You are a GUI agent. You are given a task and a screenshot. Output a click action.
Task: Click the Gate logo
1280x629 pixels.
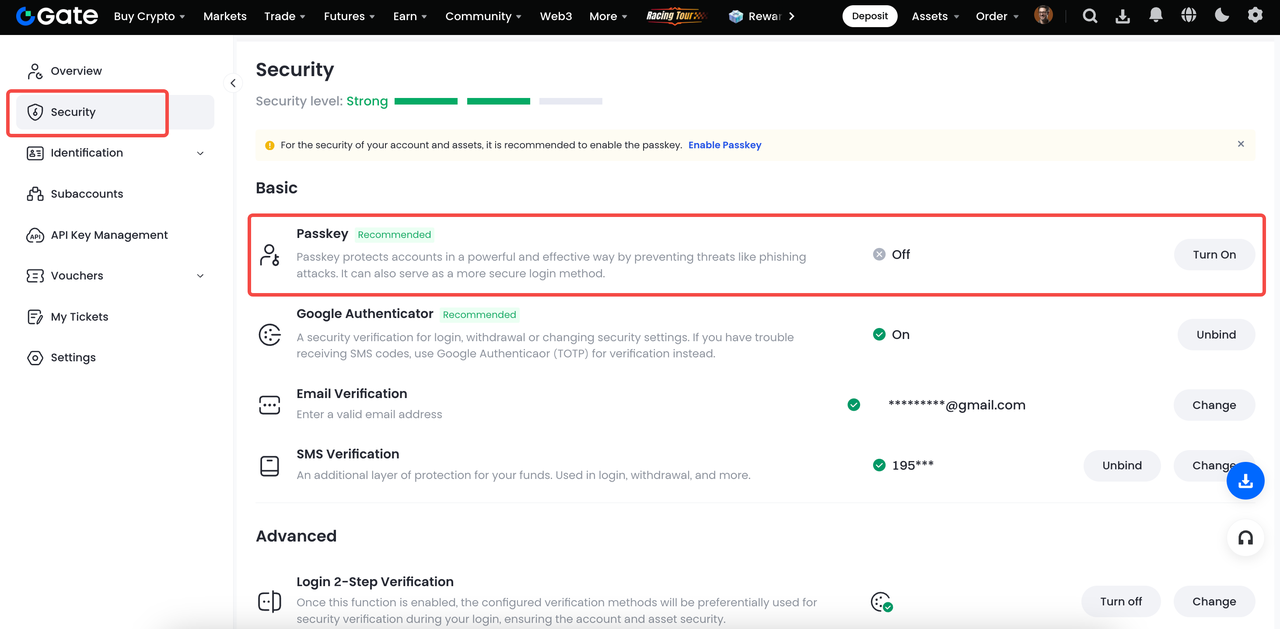point(57,16)
